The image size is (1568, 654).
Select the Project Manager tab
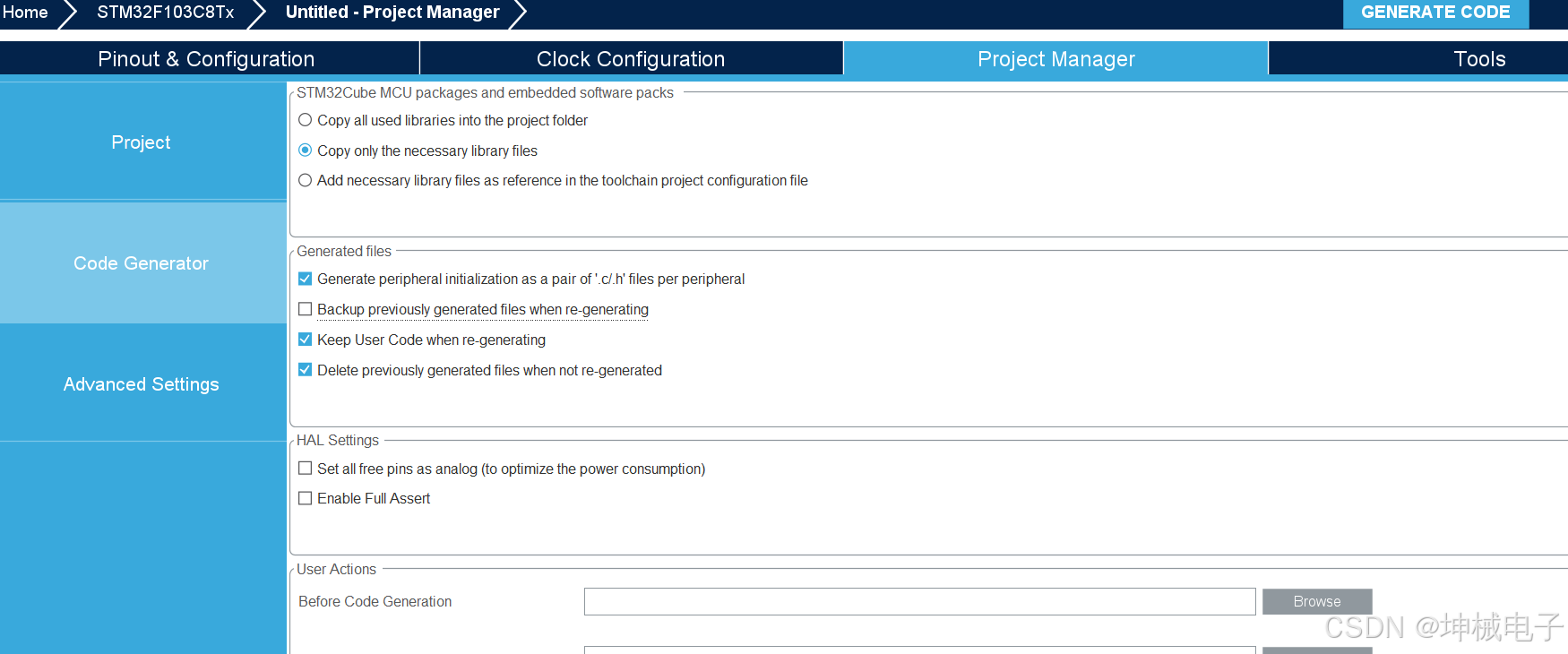click(1055, 59)
